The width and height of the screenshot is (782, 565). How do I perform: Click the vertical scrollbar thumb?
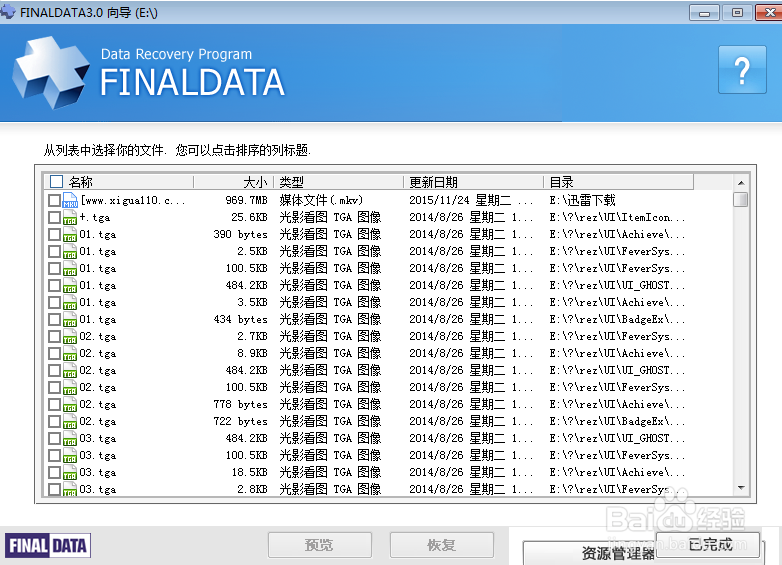pyautogui.click(x=741, y=199)
